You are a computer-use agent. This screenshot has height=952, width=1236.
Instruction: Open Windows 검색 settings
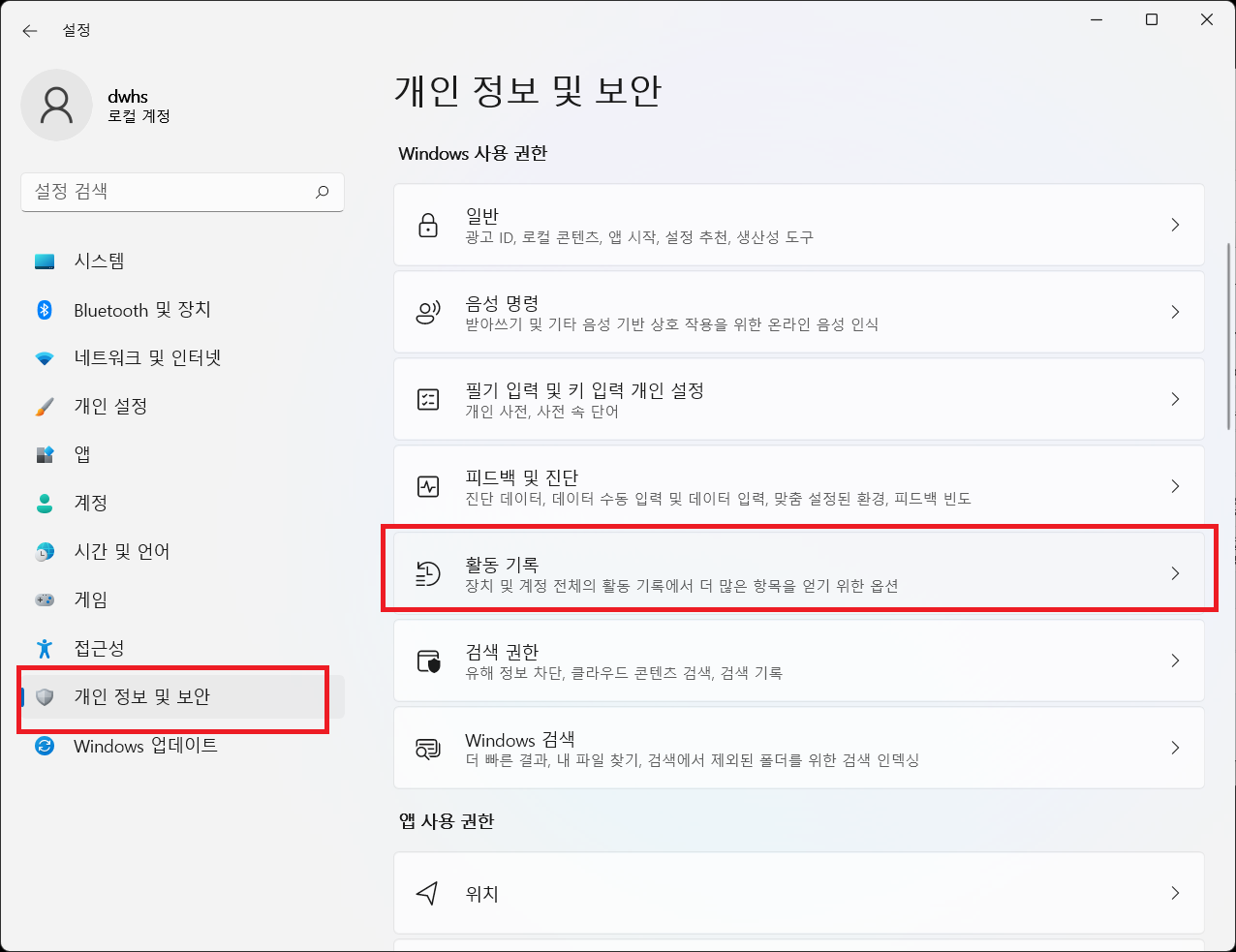[x=799, y=748]
